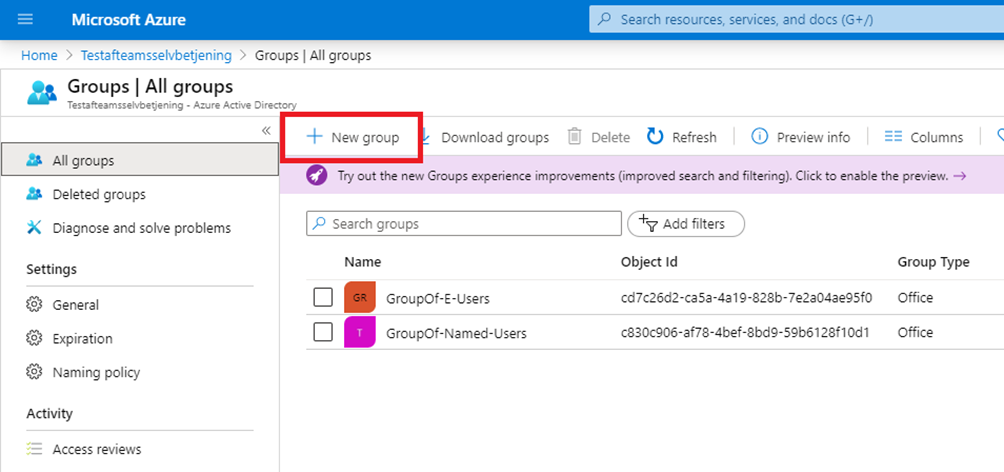Click object ID c830c906-af78-4bef-8bd9-59b6128f10d1
The width and height of the screenshot is (1004, 472).
tap(745, 332)
